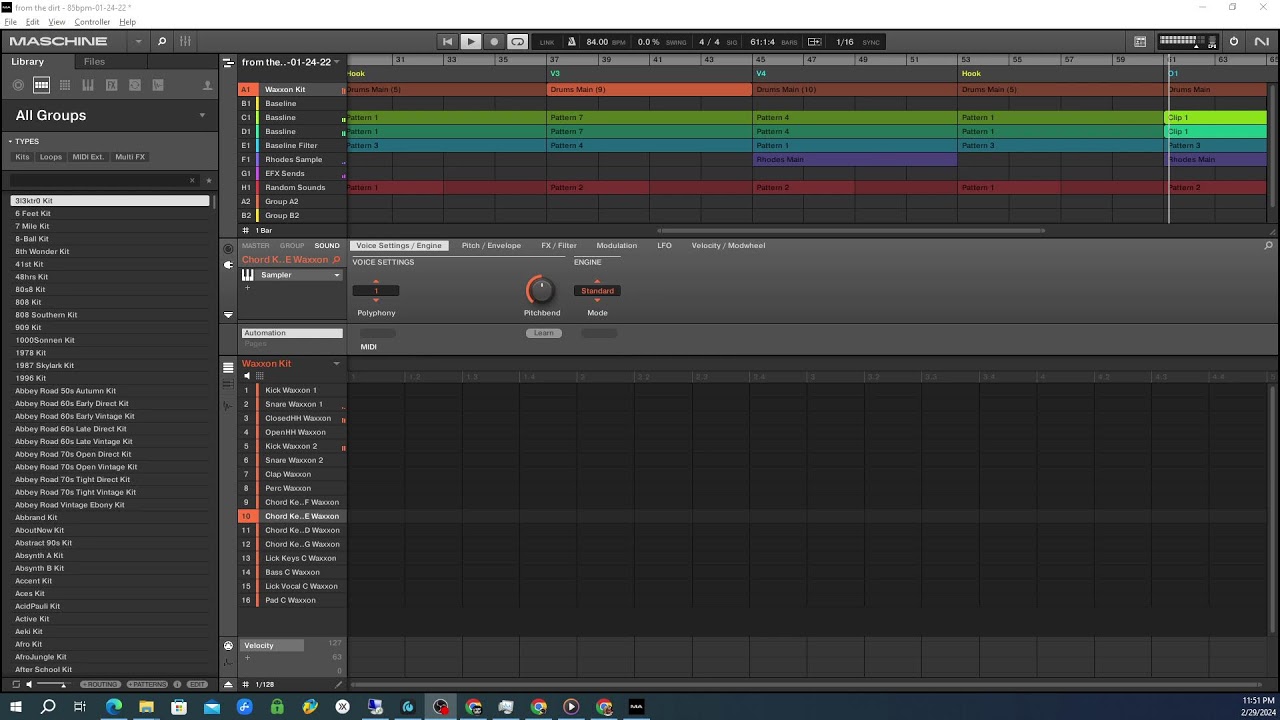The width and height of the screenshot is (1280, 720).
Task: Click the metronome icon in transport
Action: tap(572, 41)
